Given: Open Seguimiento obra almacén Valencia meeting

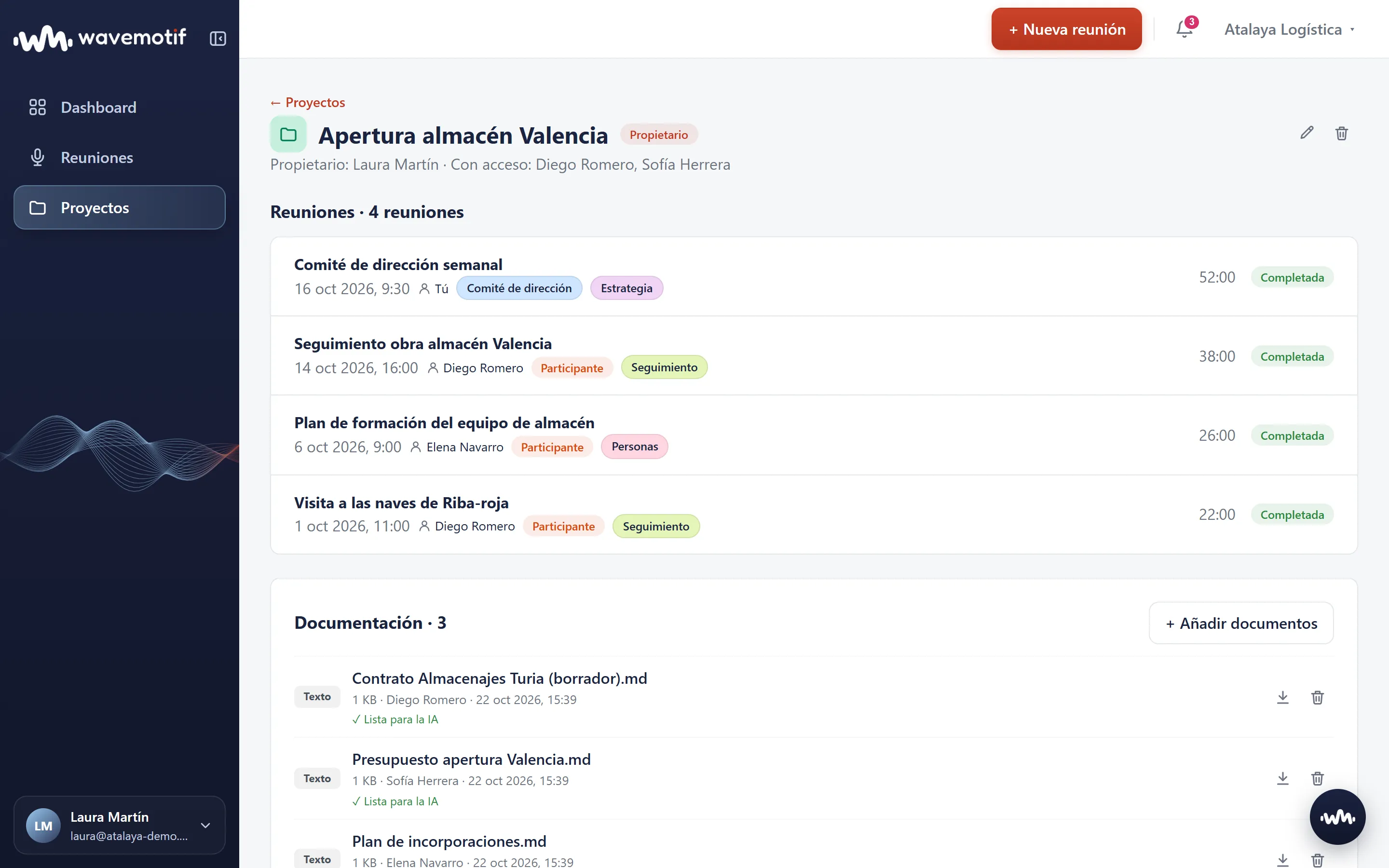Looking at the screenshot, I should click(814, 355).
